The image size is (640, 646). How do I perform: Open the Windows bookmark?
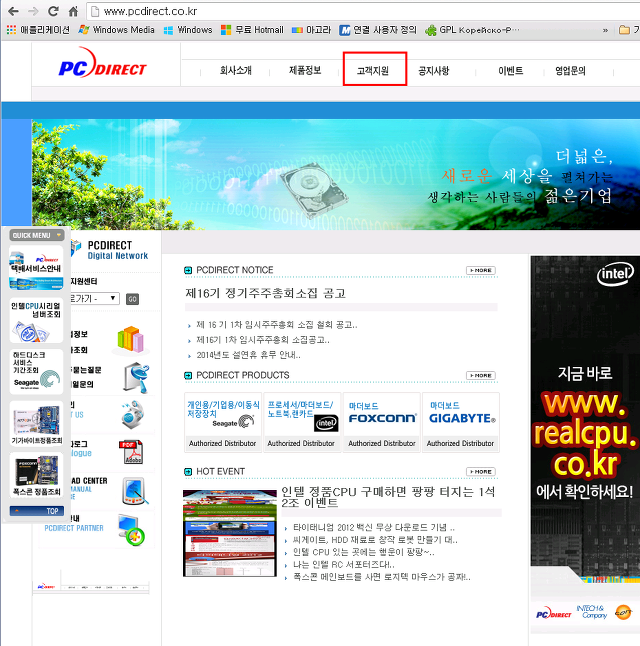[188, 30]
